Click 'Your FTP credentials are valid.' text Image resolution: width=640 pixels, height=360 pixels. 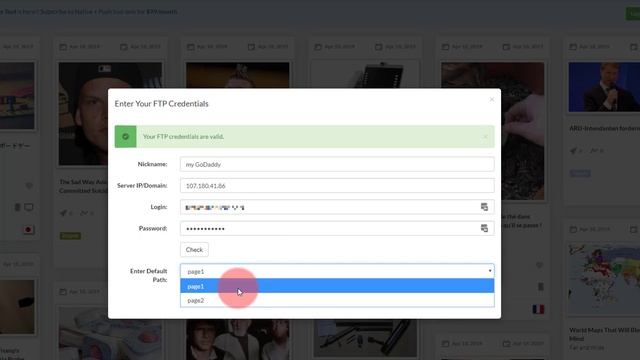(x=183, y=137)
